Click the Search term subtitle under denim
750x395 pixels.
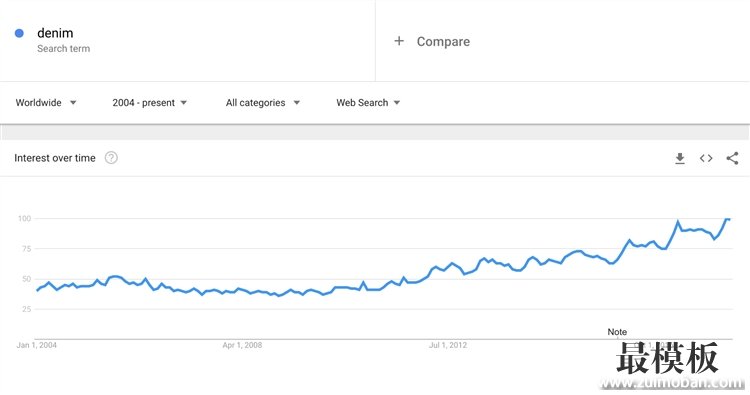[64, 49]
